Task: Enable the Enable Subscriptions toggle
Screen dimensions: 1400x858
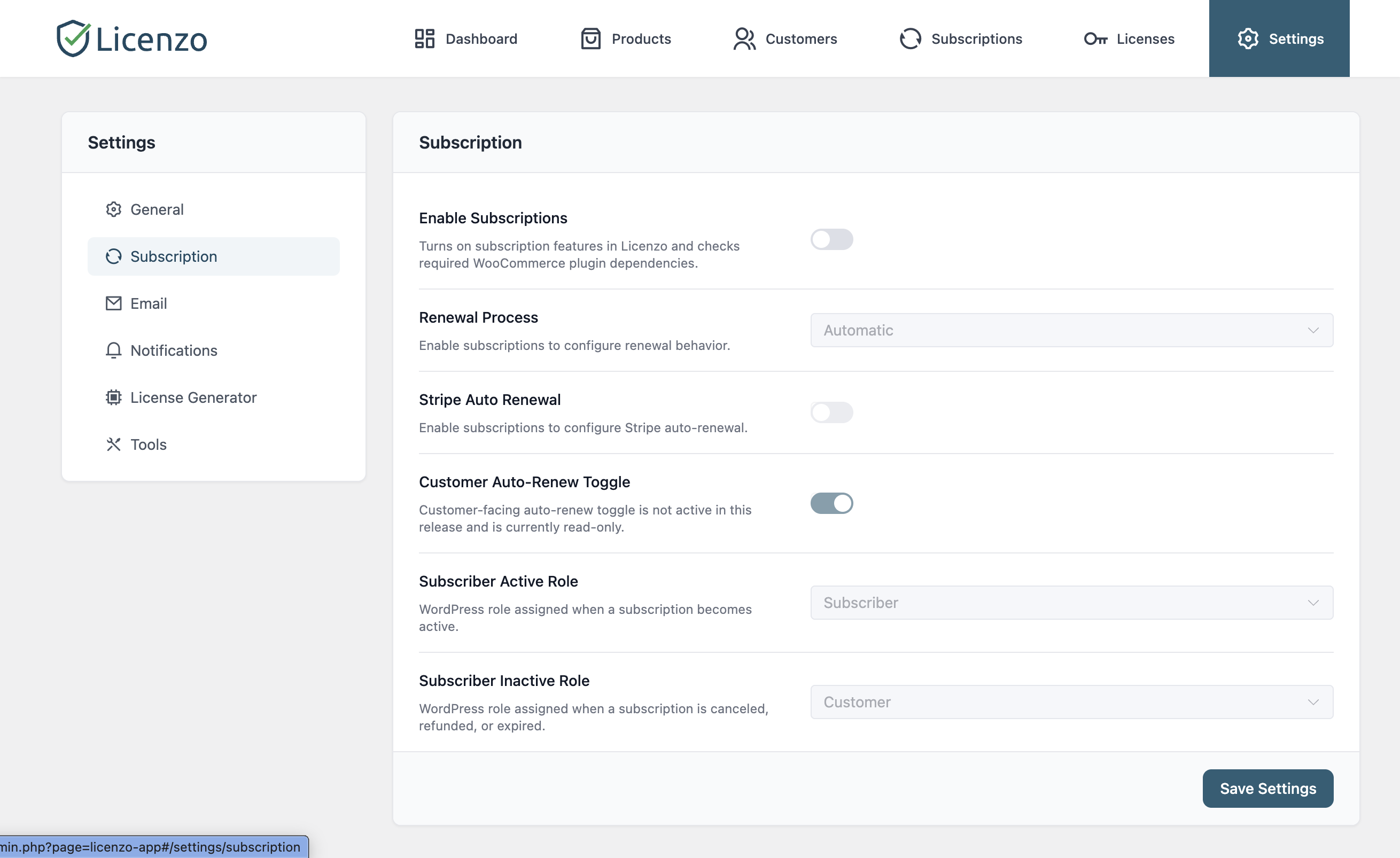Action: coord(831,239)
